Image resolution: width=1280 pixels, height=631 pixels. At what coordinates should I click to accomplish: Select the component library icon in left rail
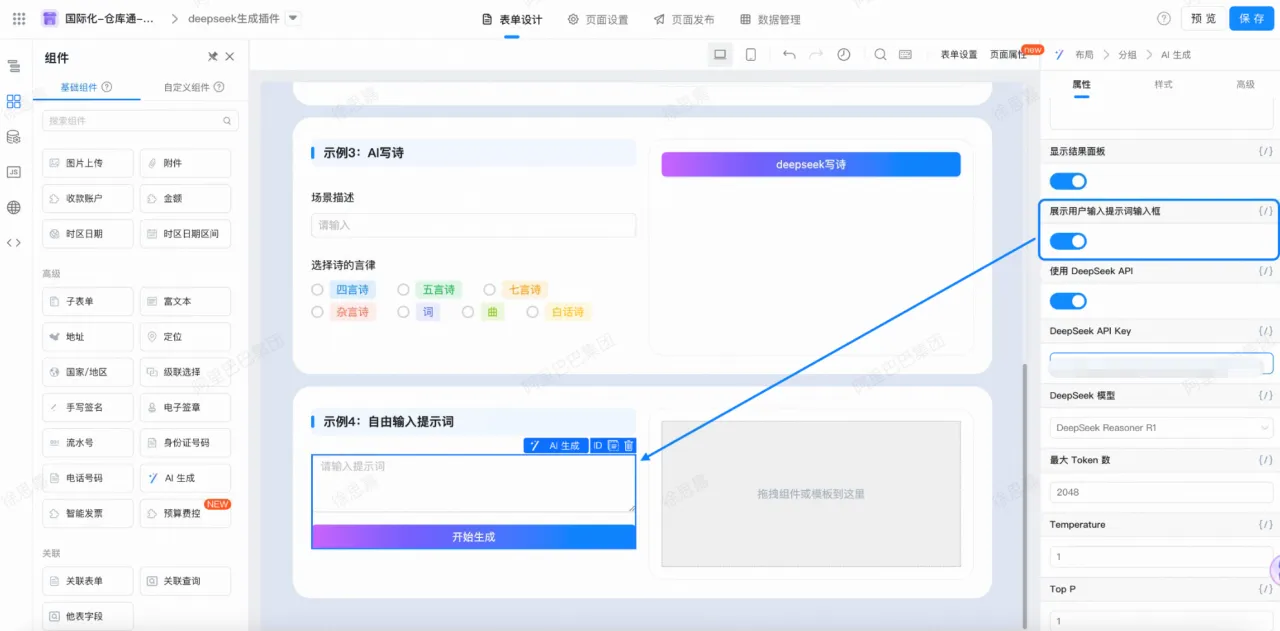tap(13, 101)
